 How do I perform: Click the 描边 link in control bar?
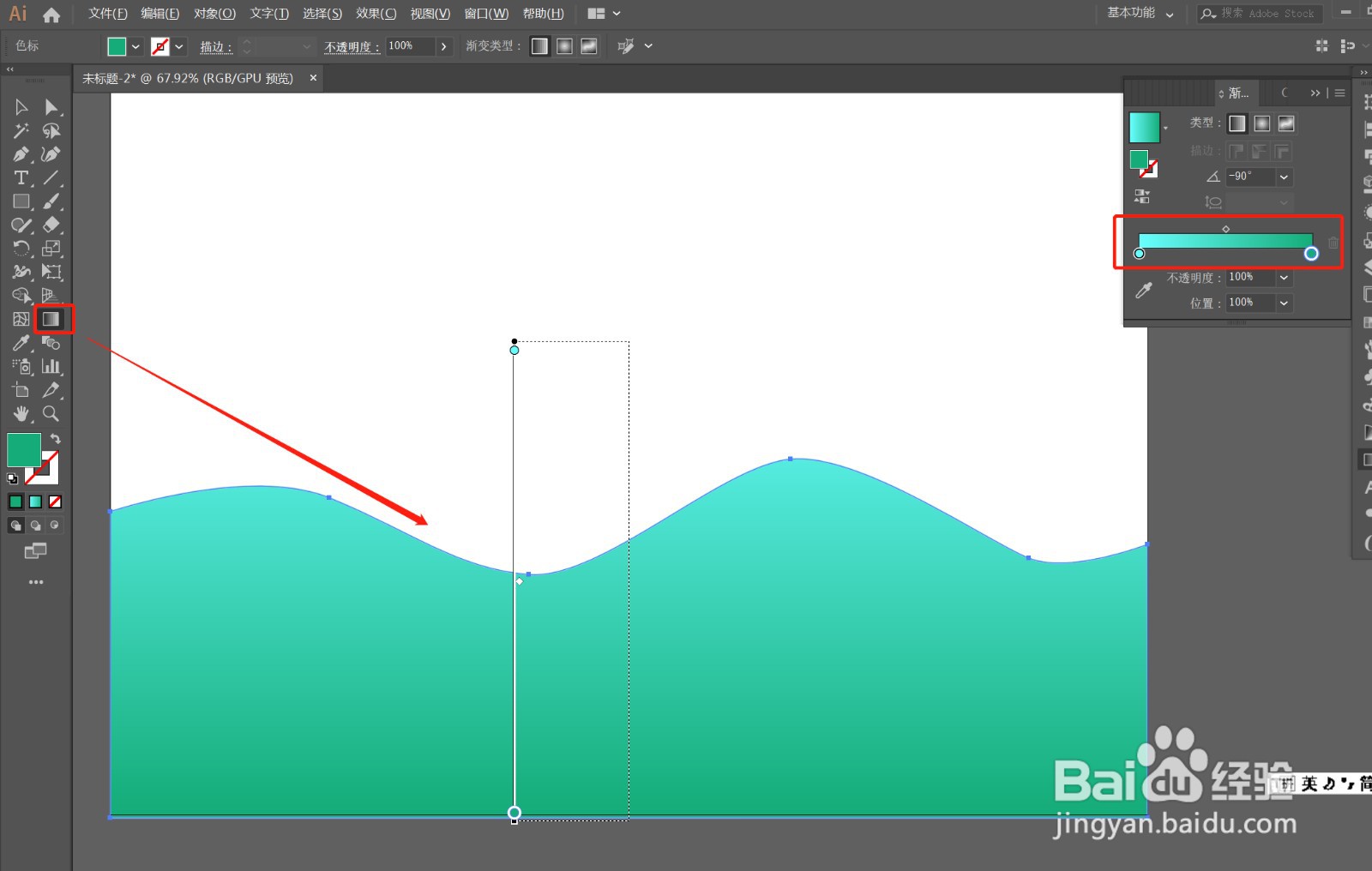click(x=216, y=47)
